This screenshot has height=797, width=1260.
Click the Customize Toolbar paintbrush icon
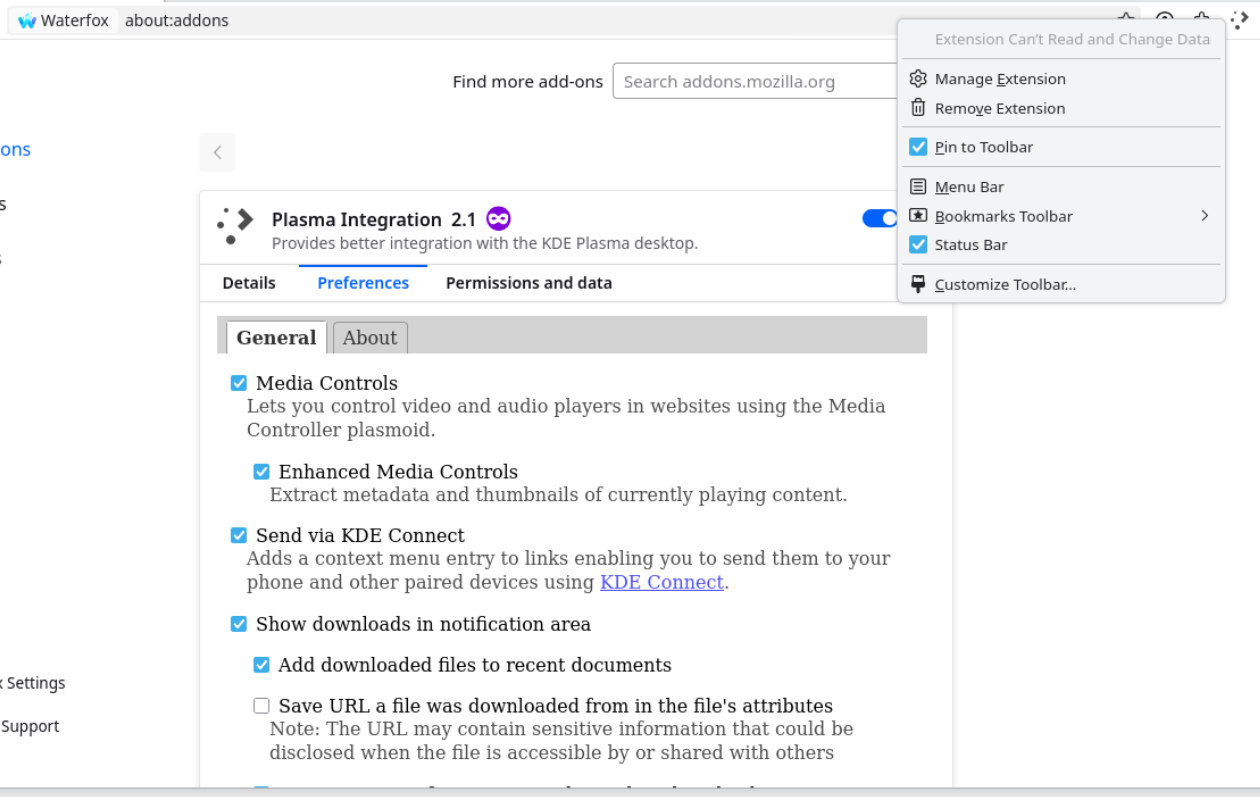click(918, 284)
